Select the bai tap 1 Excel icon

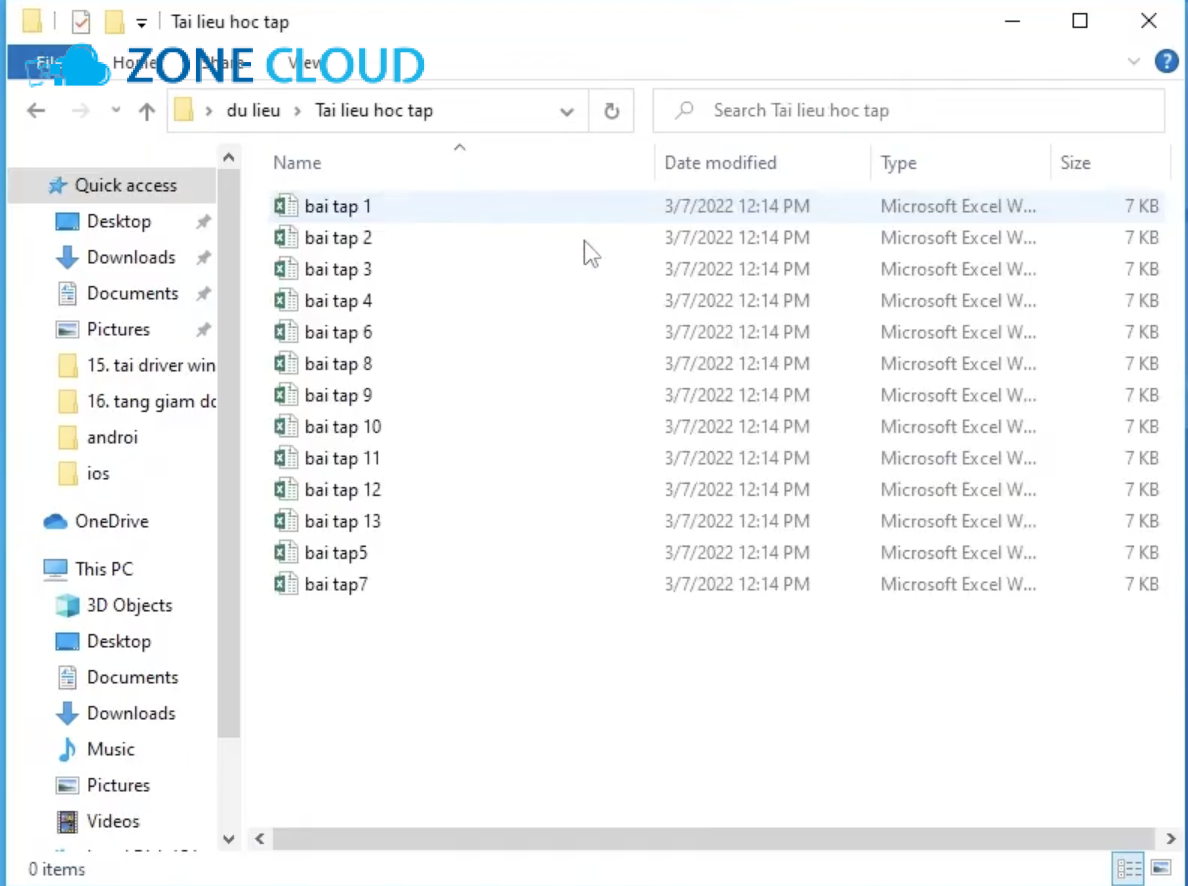(x=286, y=206)
